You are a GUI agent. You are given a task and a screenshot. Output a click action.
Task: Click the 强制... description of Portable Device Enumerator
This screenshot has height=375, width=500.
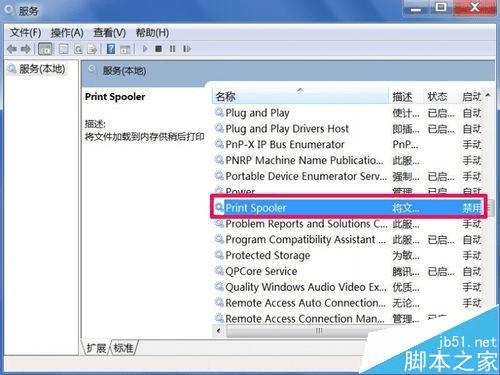[406, 176]
